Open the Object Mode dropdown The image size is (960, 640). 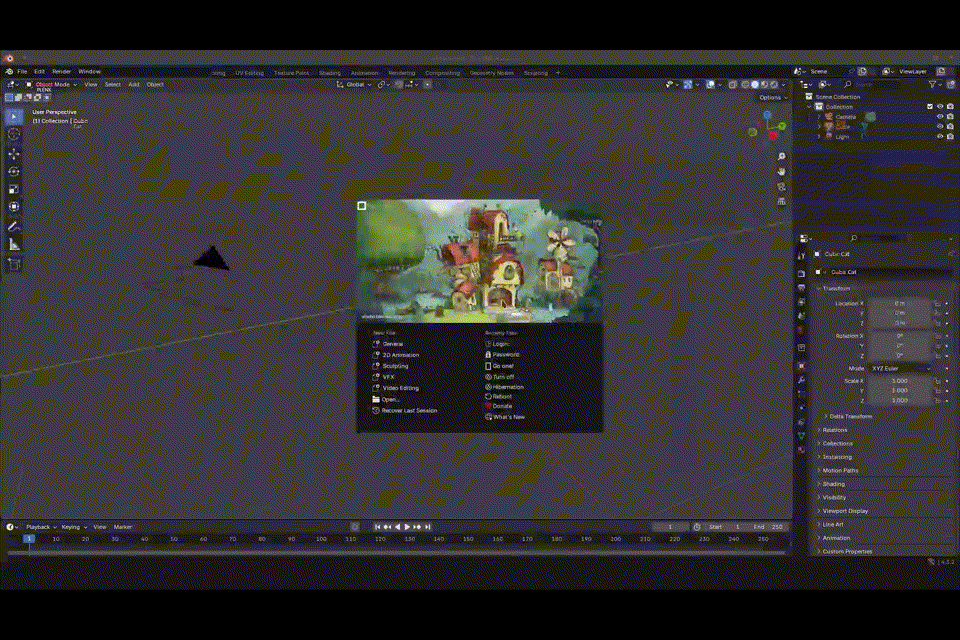51,85
